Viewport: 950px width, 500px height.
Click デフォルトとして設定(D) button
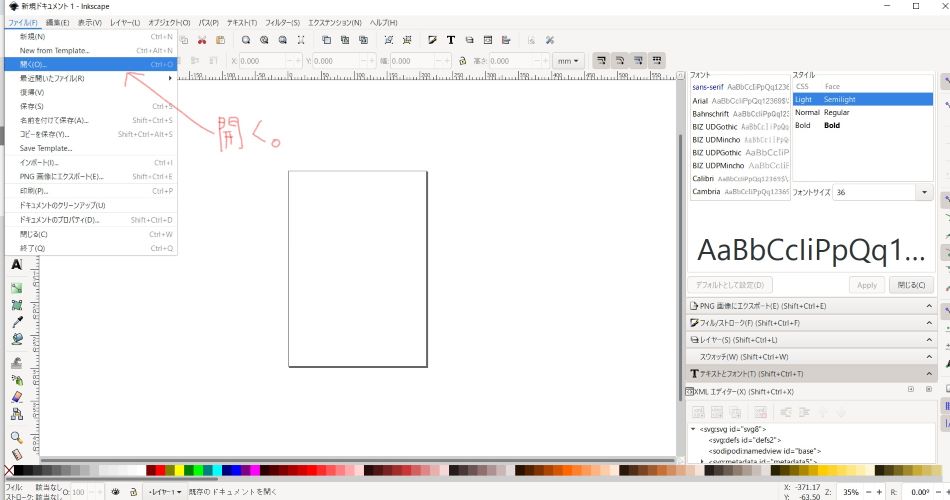pyautogui.click(x=729, y=285)
